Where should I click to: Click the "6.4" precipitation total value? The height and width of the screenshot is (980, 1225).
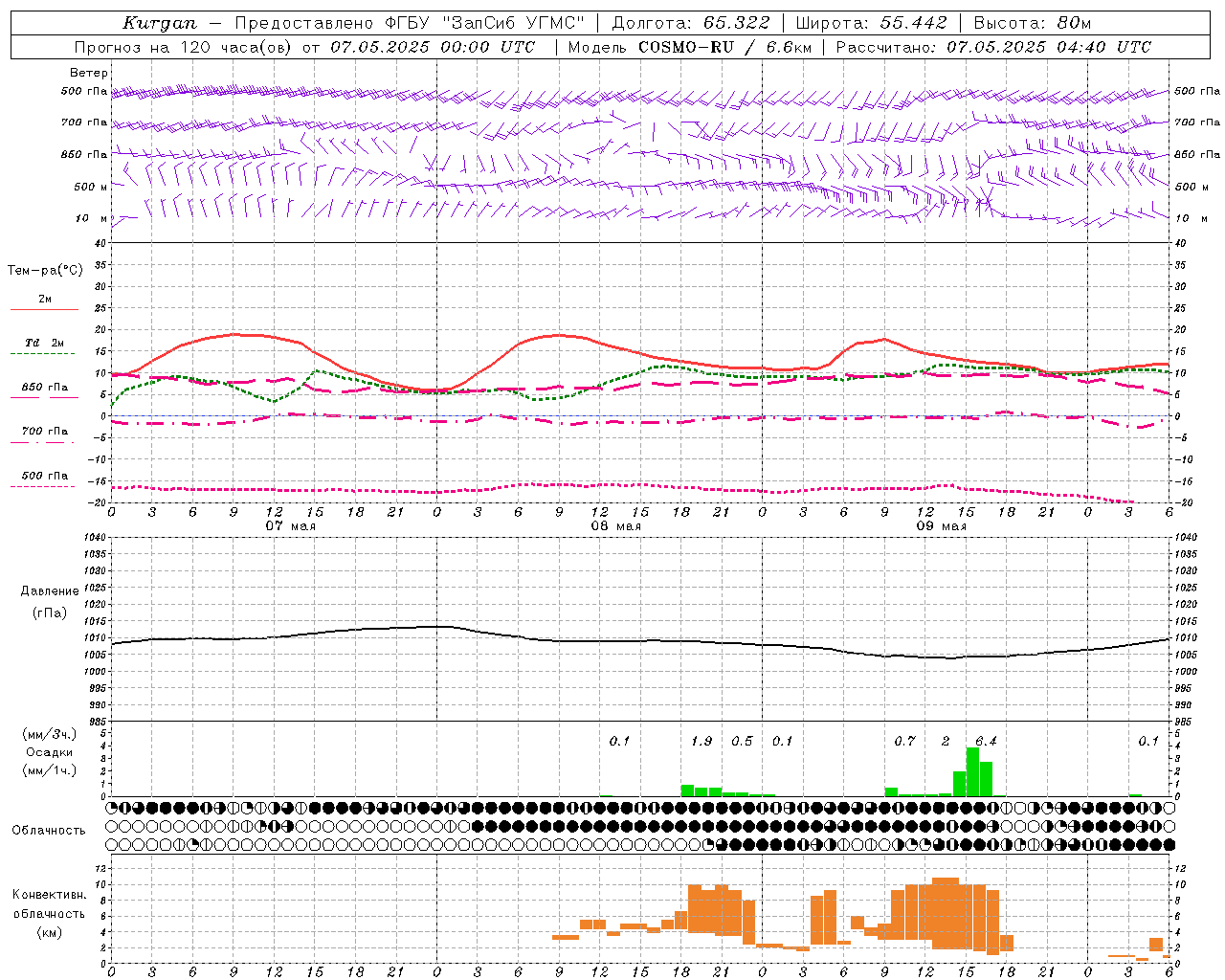[986, 742]
